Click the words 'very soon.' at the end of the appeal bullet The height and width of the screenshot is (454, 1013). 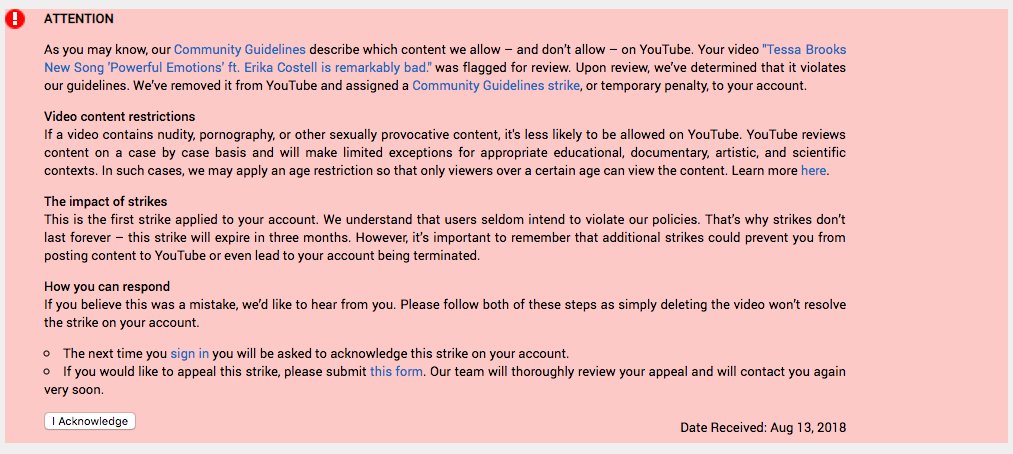[74, 390]
